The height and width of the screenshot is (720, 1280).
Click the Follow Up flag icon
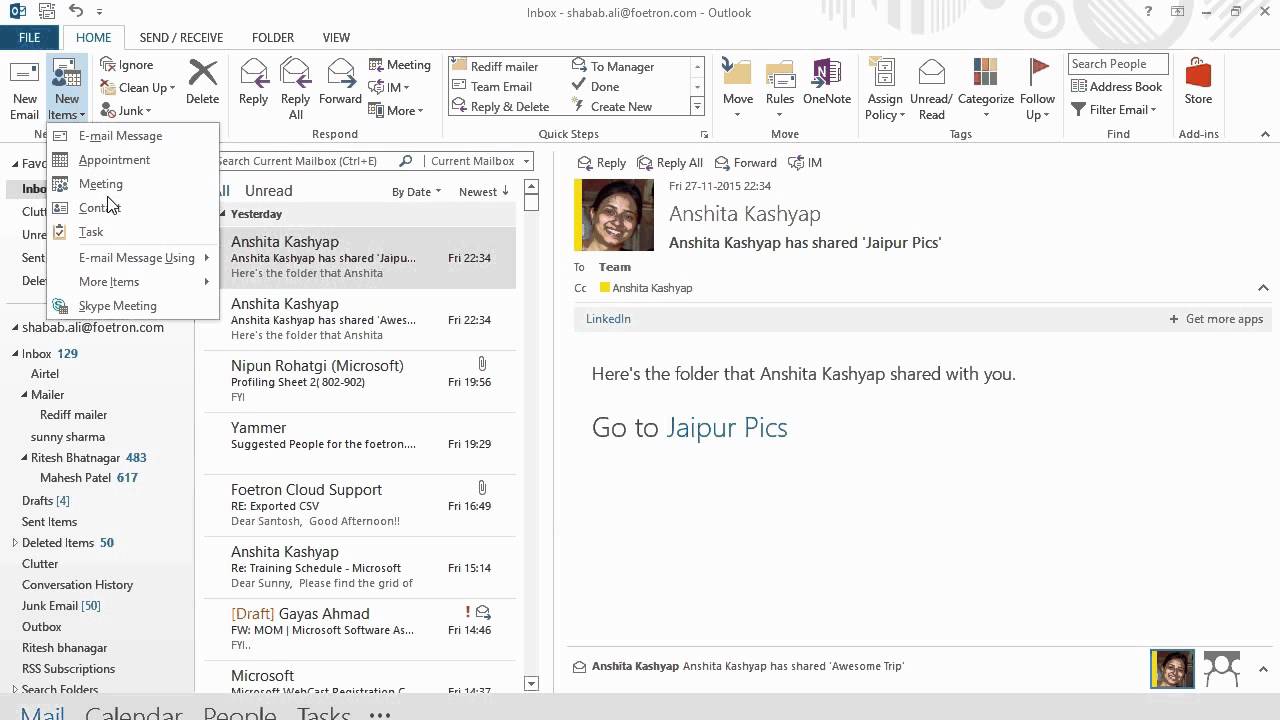pyautogui.click(x=1038, y=74)
